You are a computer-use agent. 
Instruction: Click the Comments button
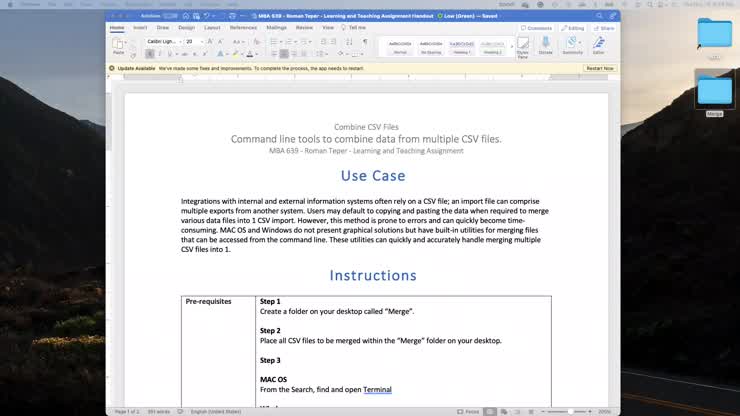tap(537, 28)
